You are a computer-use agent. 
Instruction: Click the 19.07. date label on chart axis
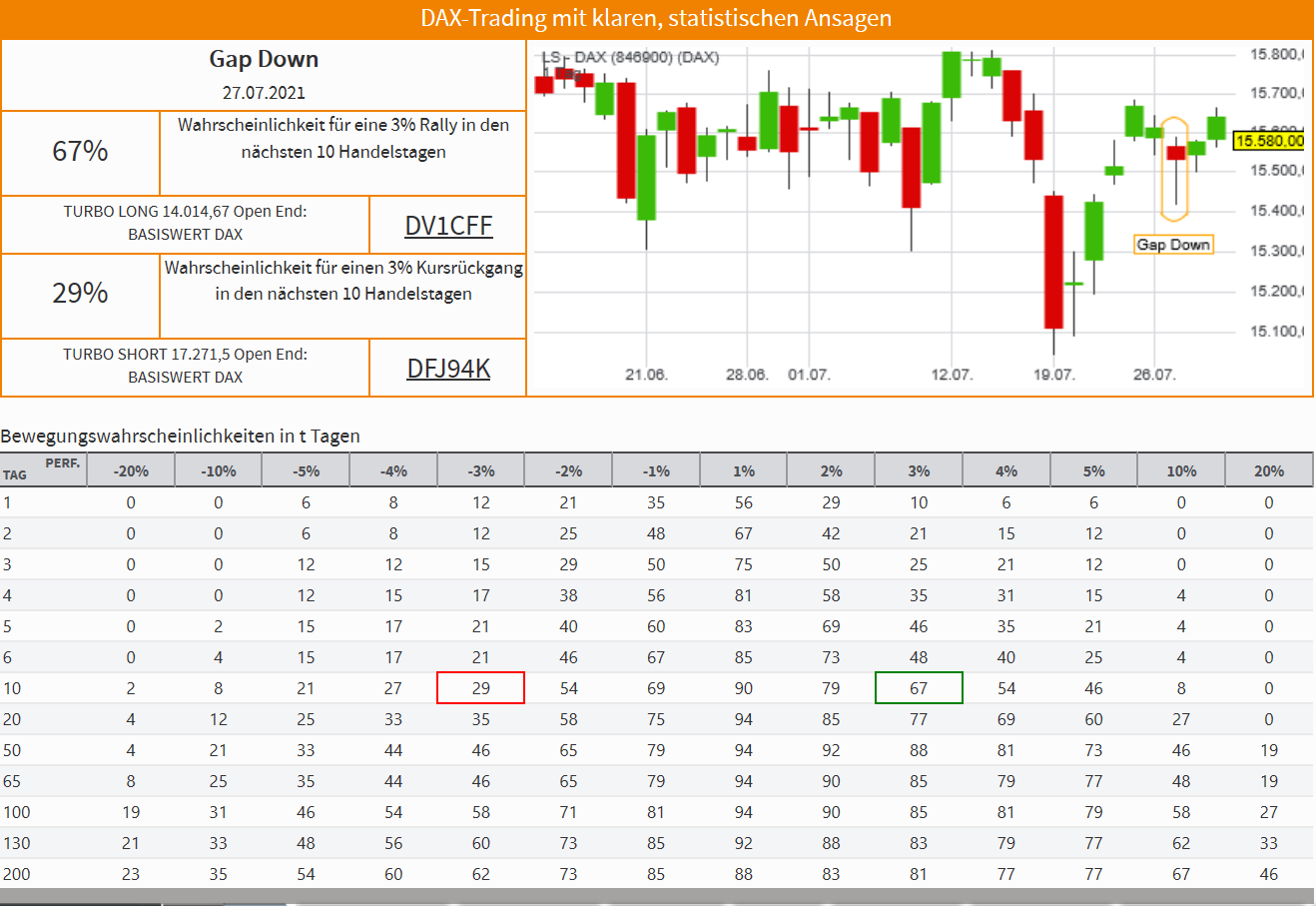click(x=1053, y=375)
